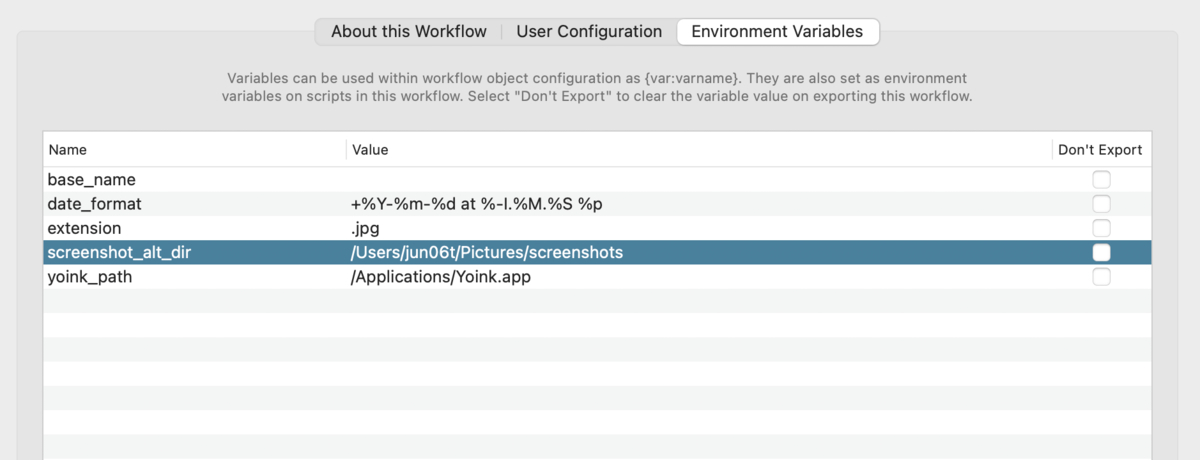Select the extension variable name
This screenshot has width=1200, height=460.
[x=84, y=228]
